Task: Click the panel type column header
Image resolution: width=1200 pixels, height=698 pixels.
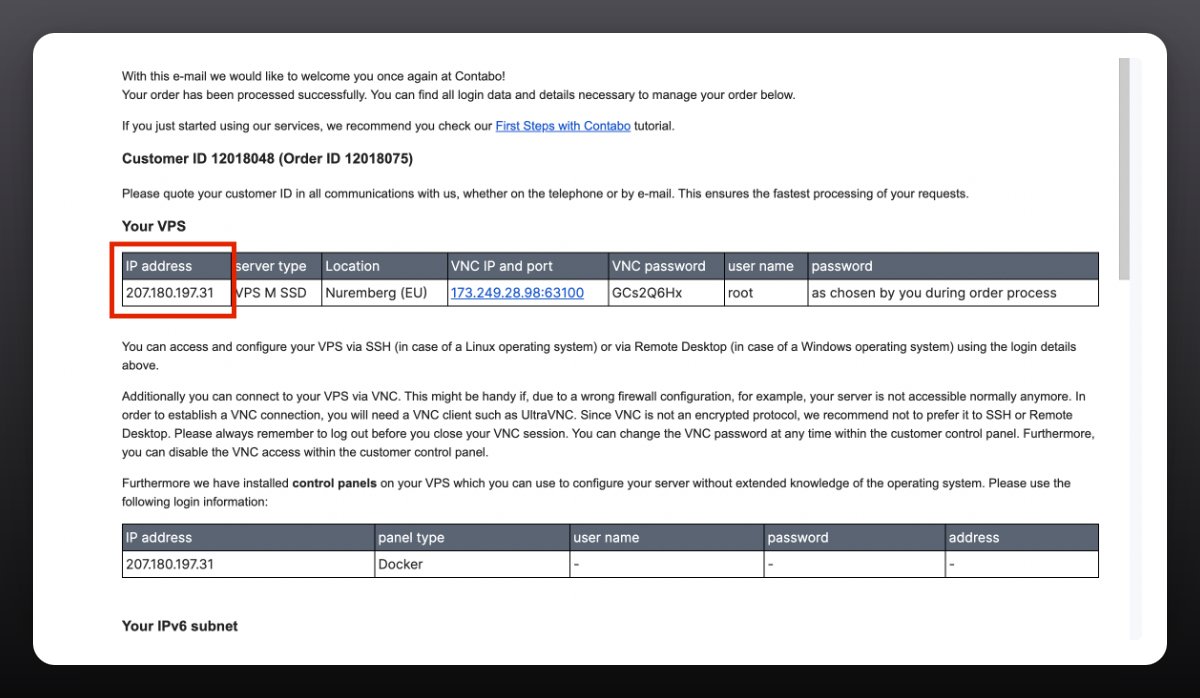Action: [x=411, y=537]
